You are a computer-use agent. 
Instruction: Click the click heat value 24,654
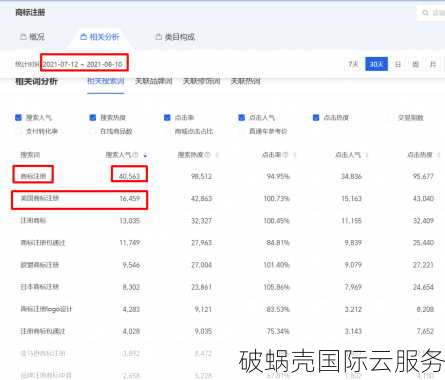pyautogui.click(x=423, y=287)
